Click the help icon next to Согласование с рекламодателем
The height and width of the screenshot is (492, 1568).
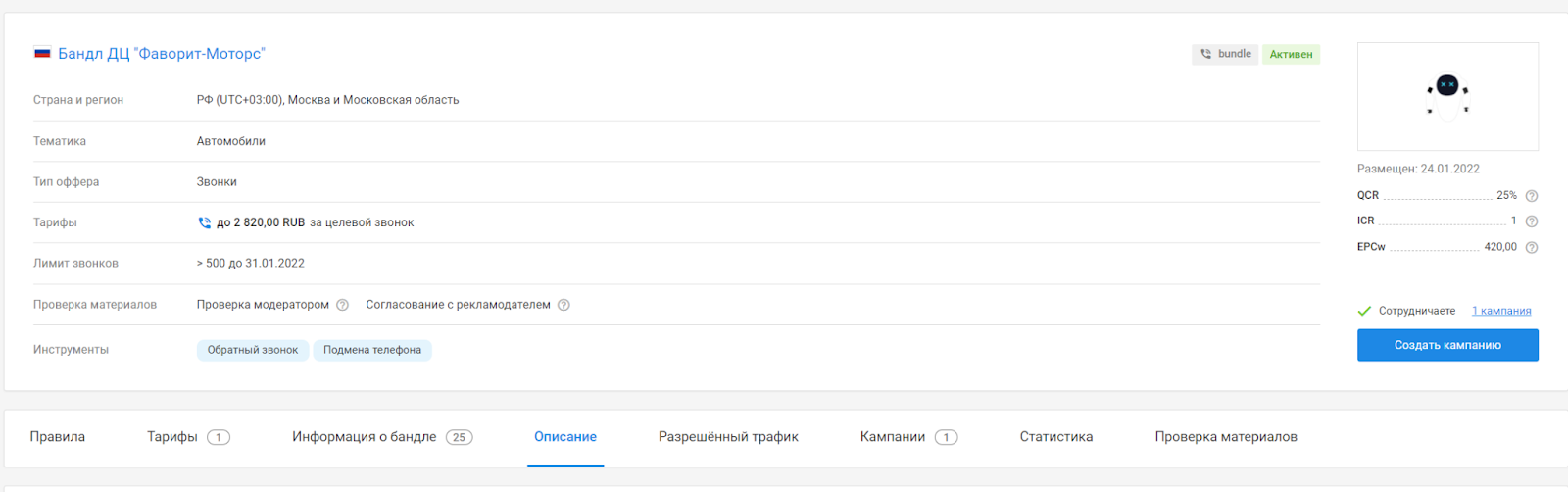563,305
